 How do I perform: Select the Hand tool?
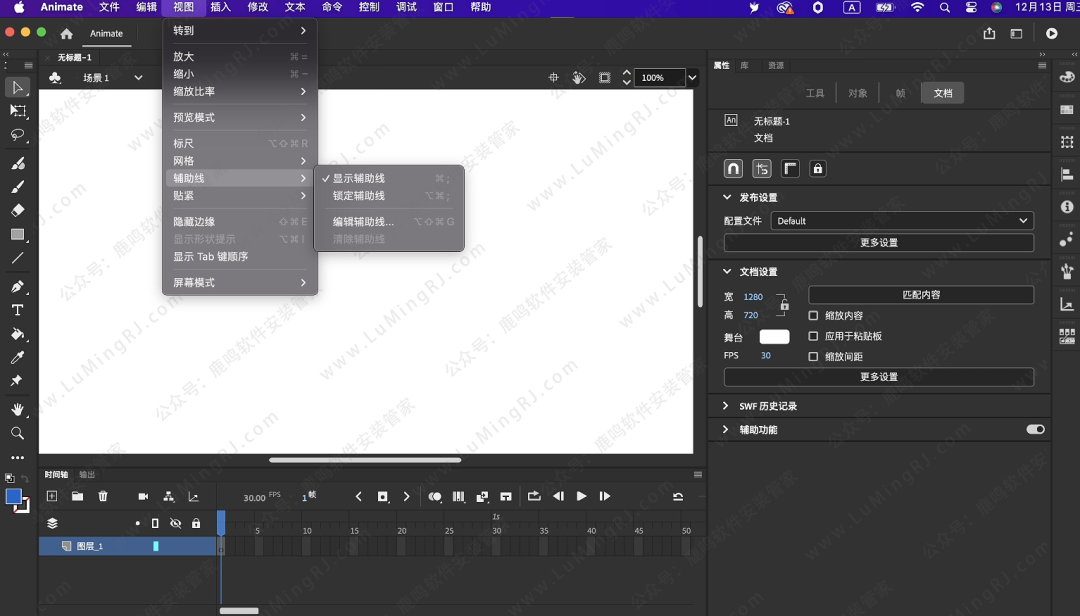click(x=17, y=409)
